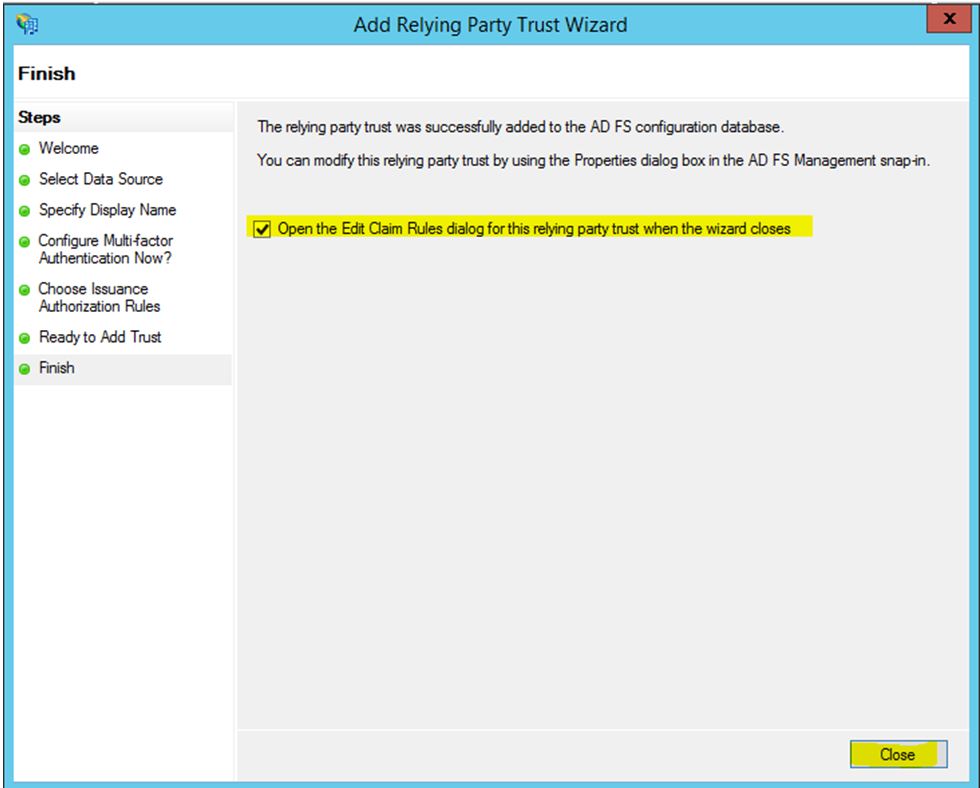Click the green bullet beside Configure Multi-factor Authentication
This screenshot has width=980, height=788.
point(24,242)
